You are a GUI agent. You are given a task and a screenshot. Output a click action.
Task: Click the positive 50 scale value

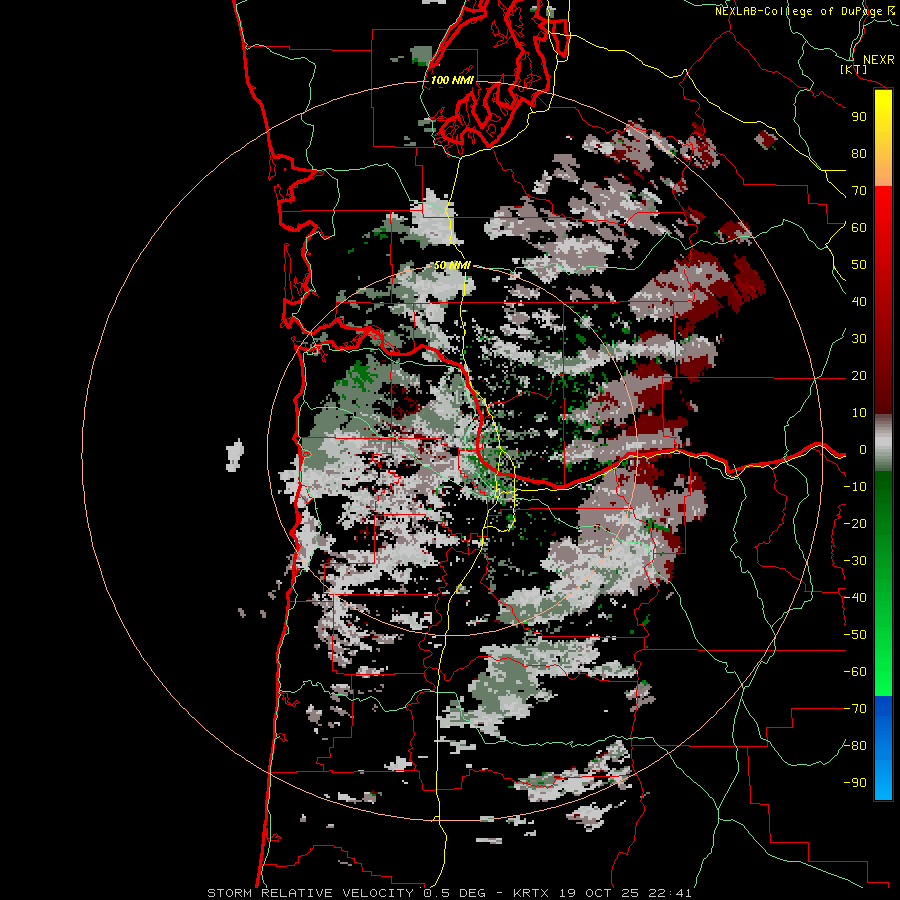pyautogui.click(x=859, y=265)
